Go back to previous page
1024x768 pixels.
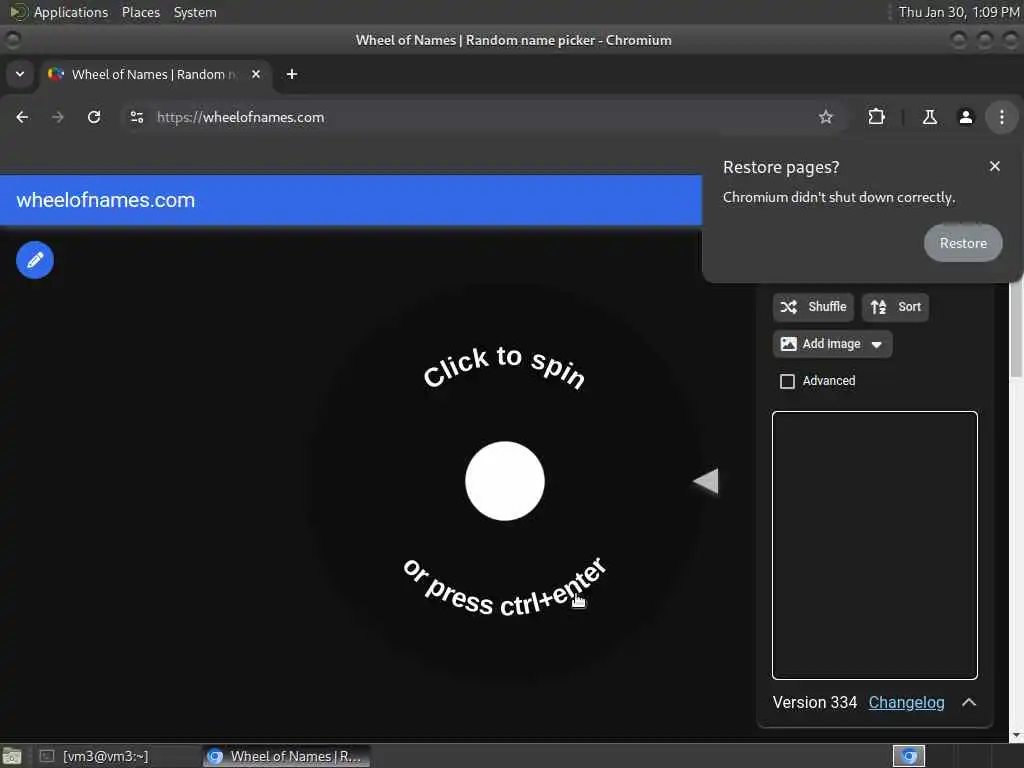coord(22,118)
